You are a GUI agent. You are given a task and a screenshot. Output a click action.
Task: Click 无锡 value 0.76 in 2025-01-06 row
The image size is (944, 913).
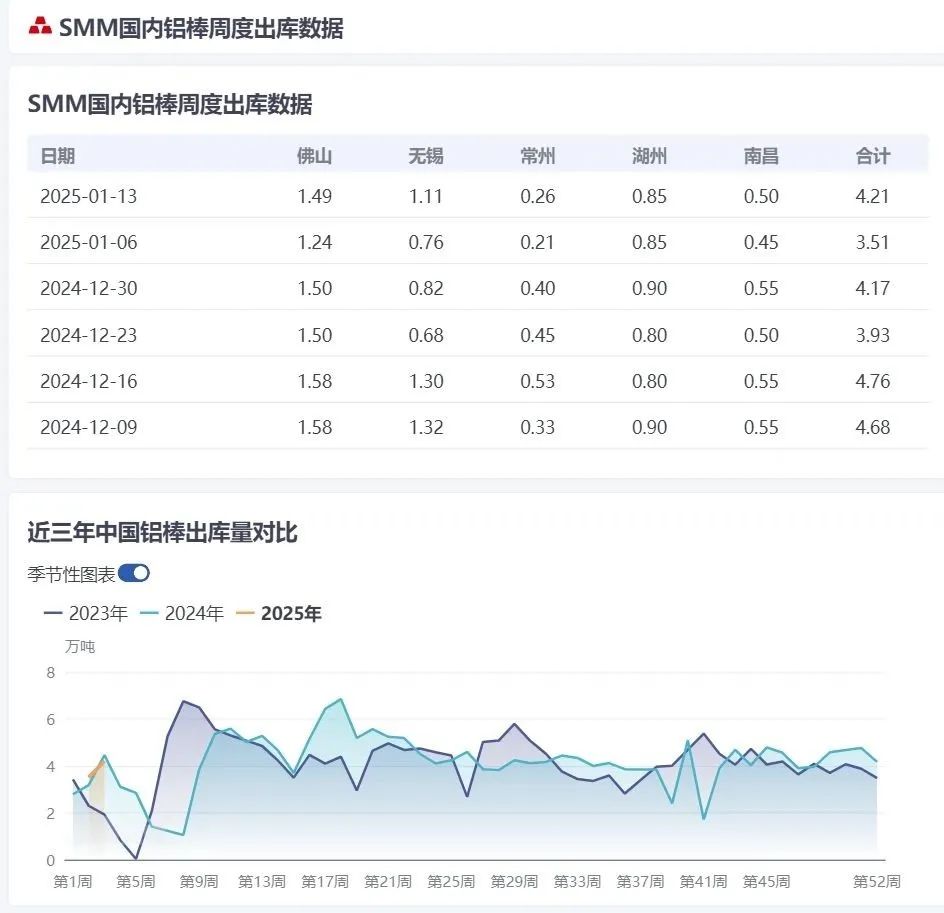(x=426, y=242)
